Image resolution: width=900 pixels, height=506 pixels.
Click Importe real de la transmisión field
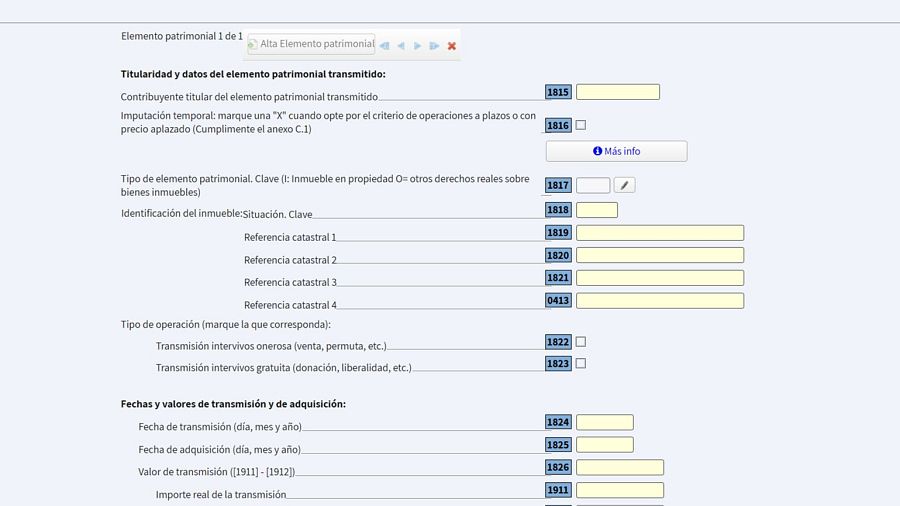click(x=619, y=490)
